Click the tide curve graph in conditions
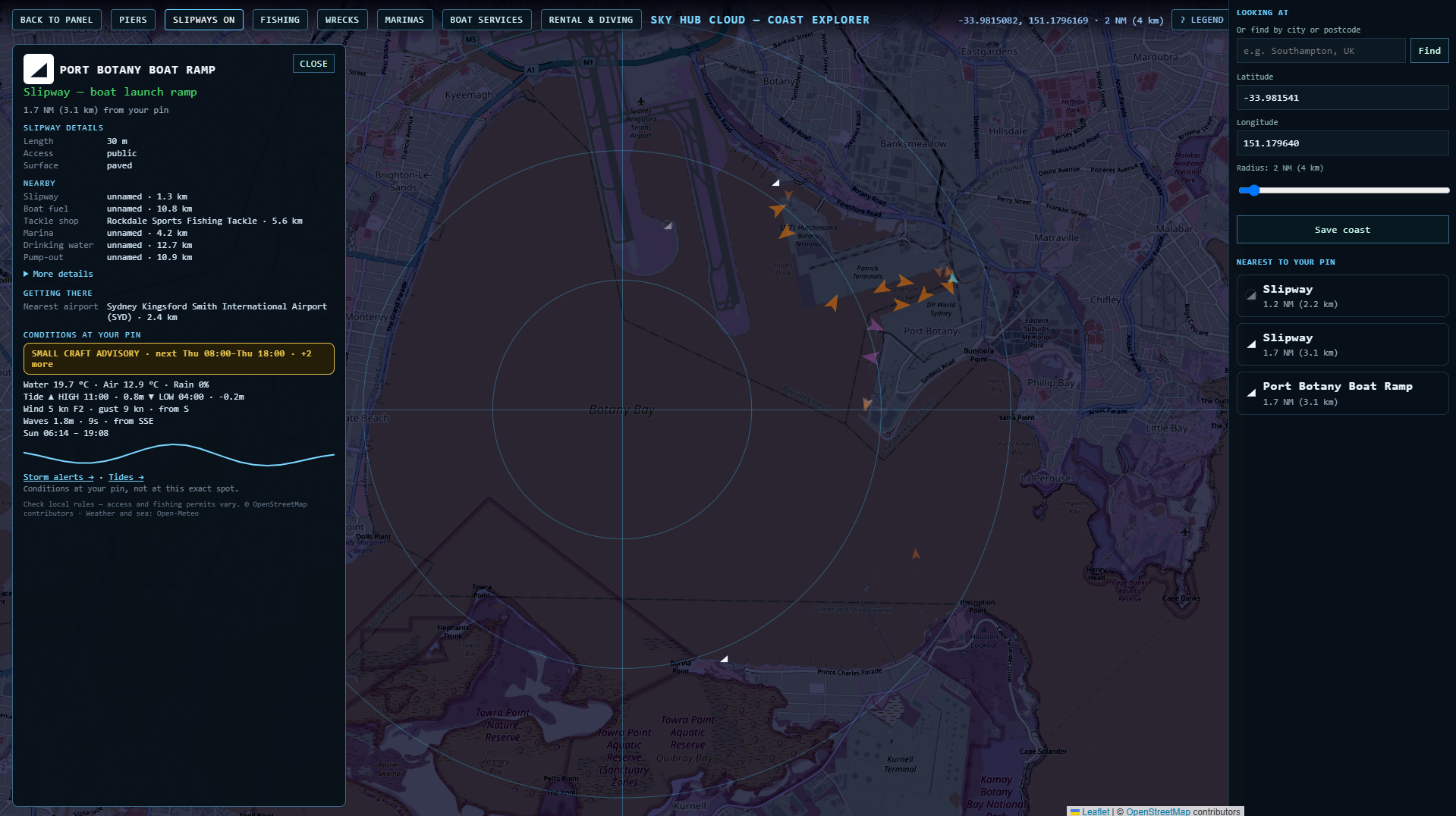1456x816 pixels. coord(179,454)
